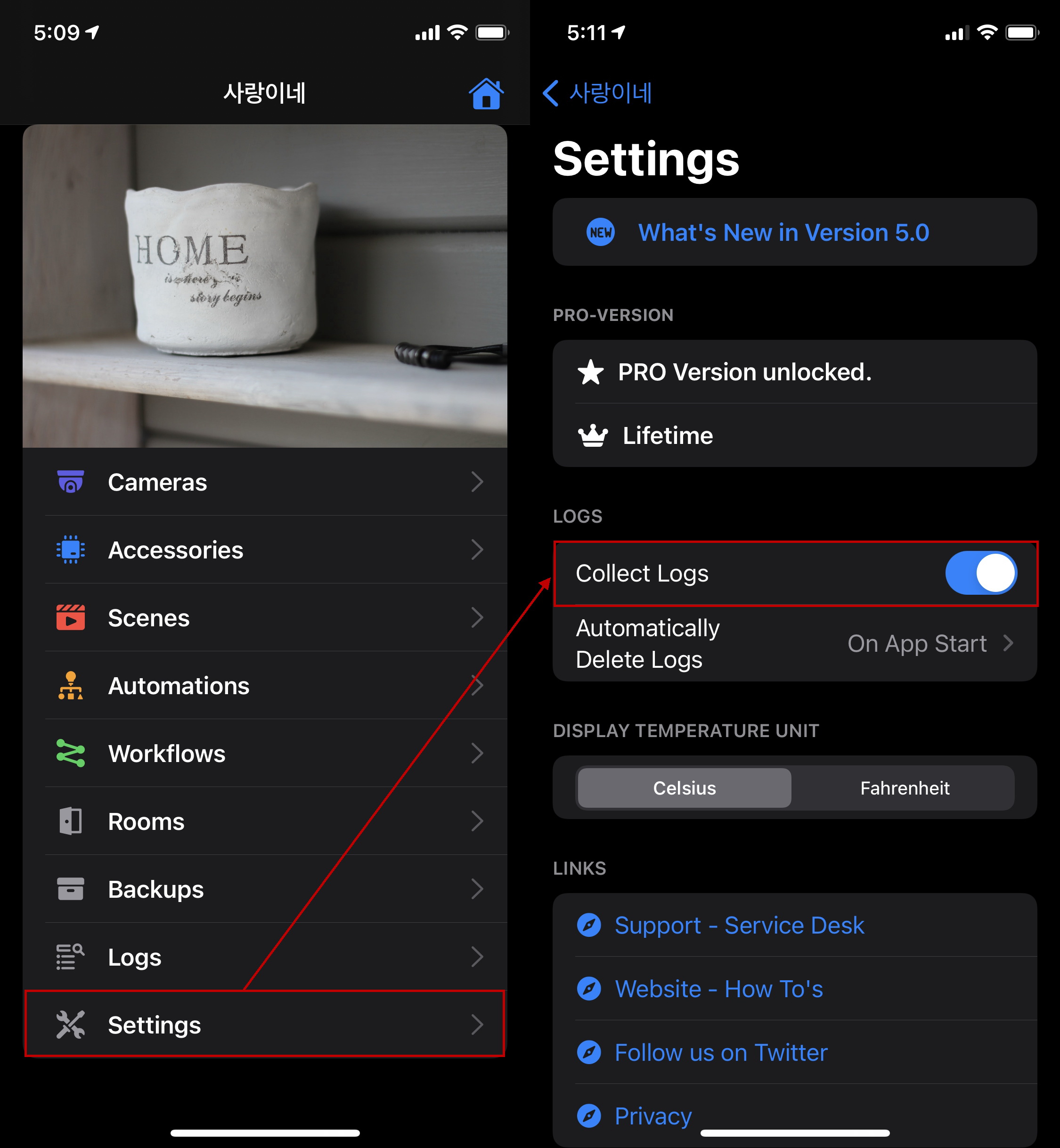
Task: Expand the Settings row chevron
Action: [x=477, y=1025]
